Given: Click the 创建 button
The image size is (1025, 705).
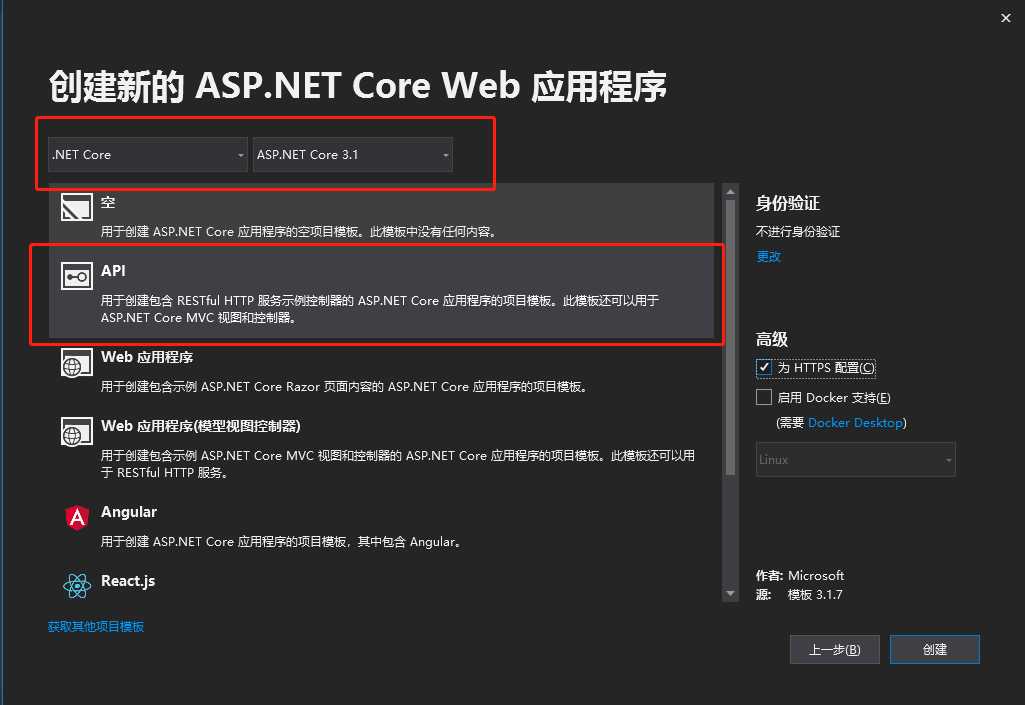Looking at the screenshot, I should coord(935,649).
